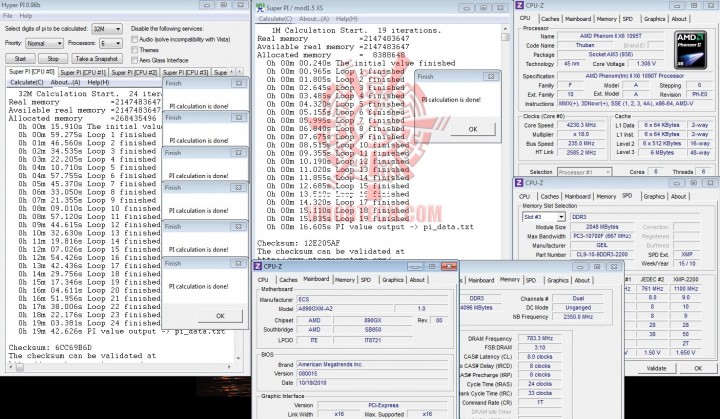Screen dimensions: 720x419
Task: Click the NB Frequency value 2350.0 MHz
Action: [578, 317]
